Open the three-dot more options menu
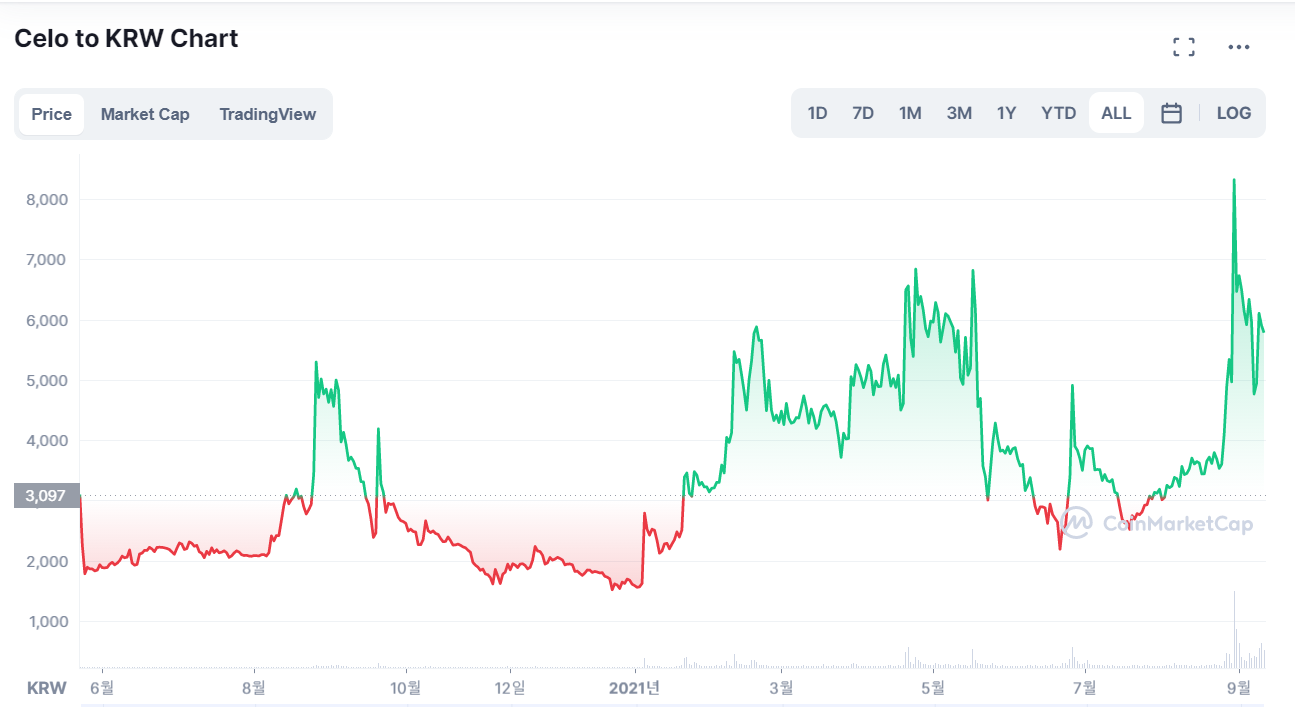Screen dimensions: 1295x707 [1239, 47]
